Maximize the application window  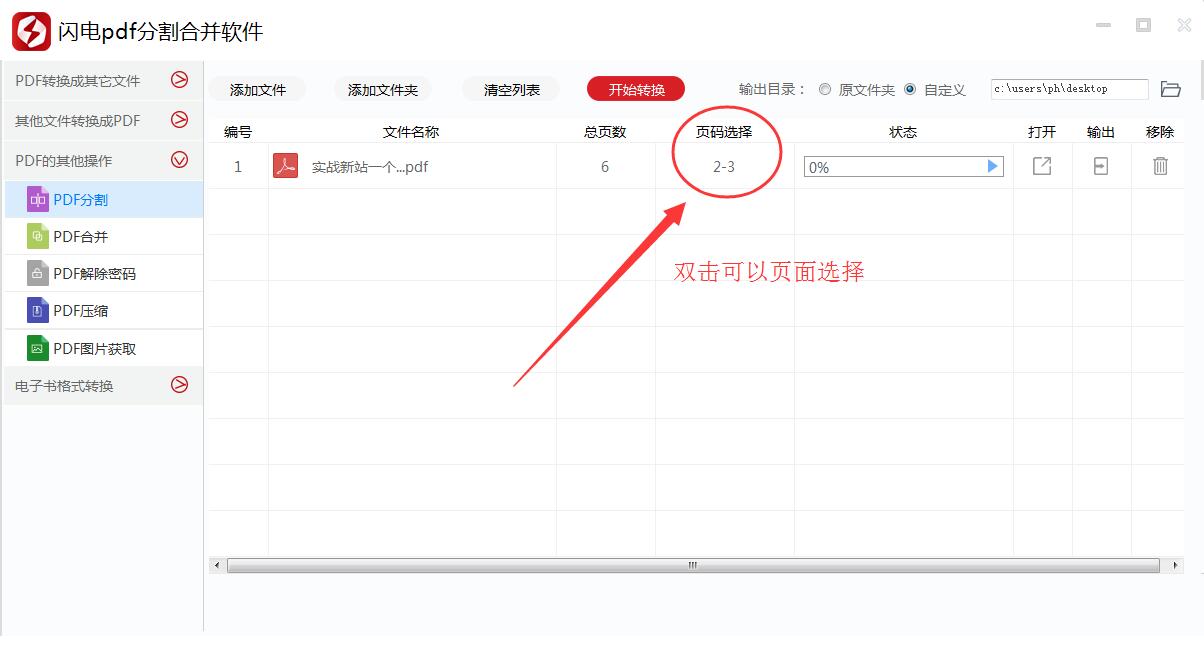1143,25
